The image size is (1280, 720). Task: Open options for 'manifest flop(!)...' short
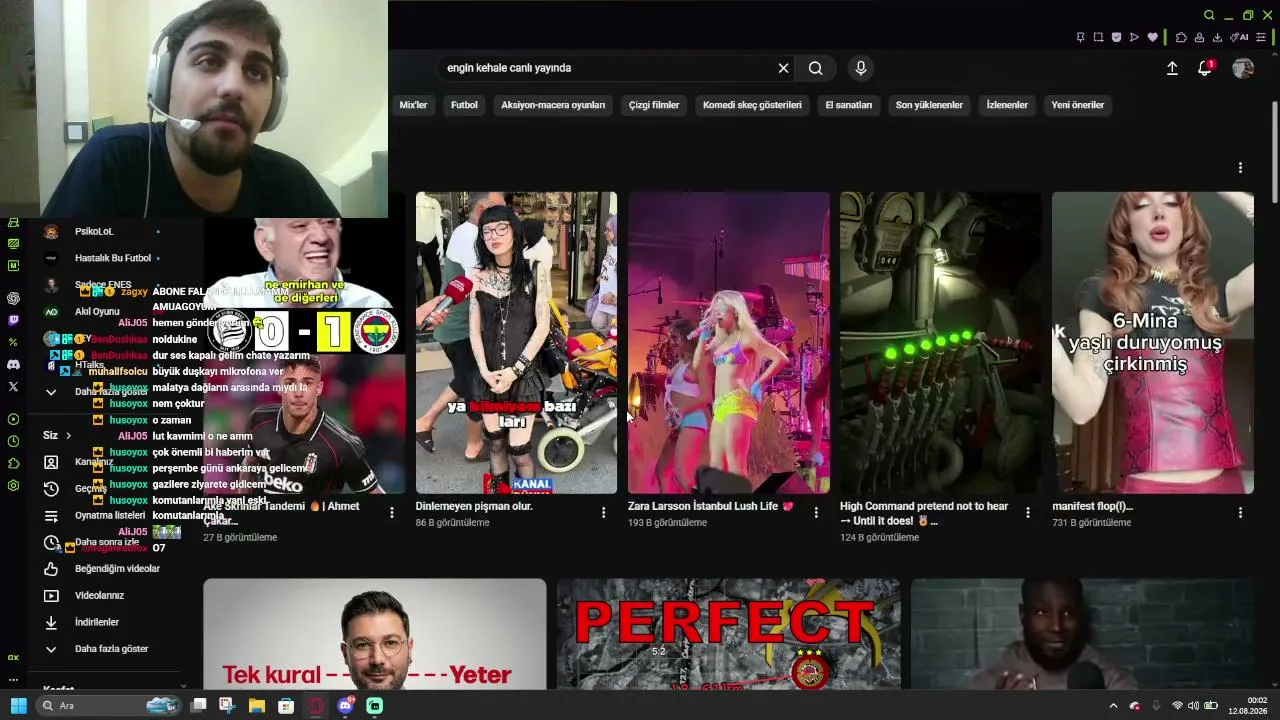coord(1240,513)
